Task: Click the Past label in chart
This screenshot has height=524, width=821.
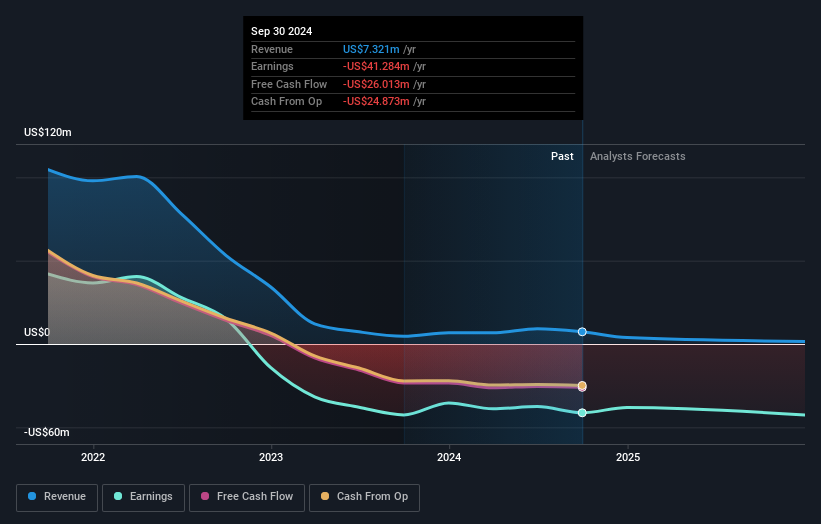Action: click(562, 157)
